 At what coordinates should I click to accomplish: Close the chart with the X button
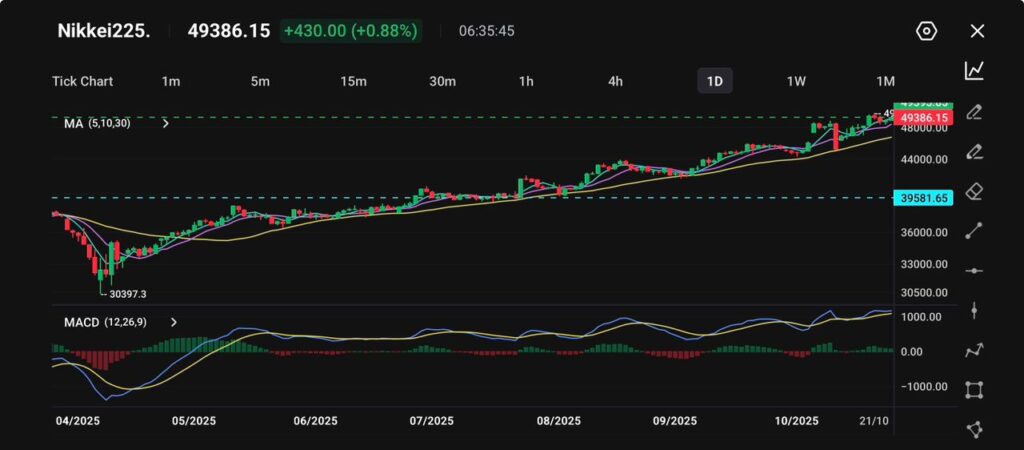click(x=977, y=31)
